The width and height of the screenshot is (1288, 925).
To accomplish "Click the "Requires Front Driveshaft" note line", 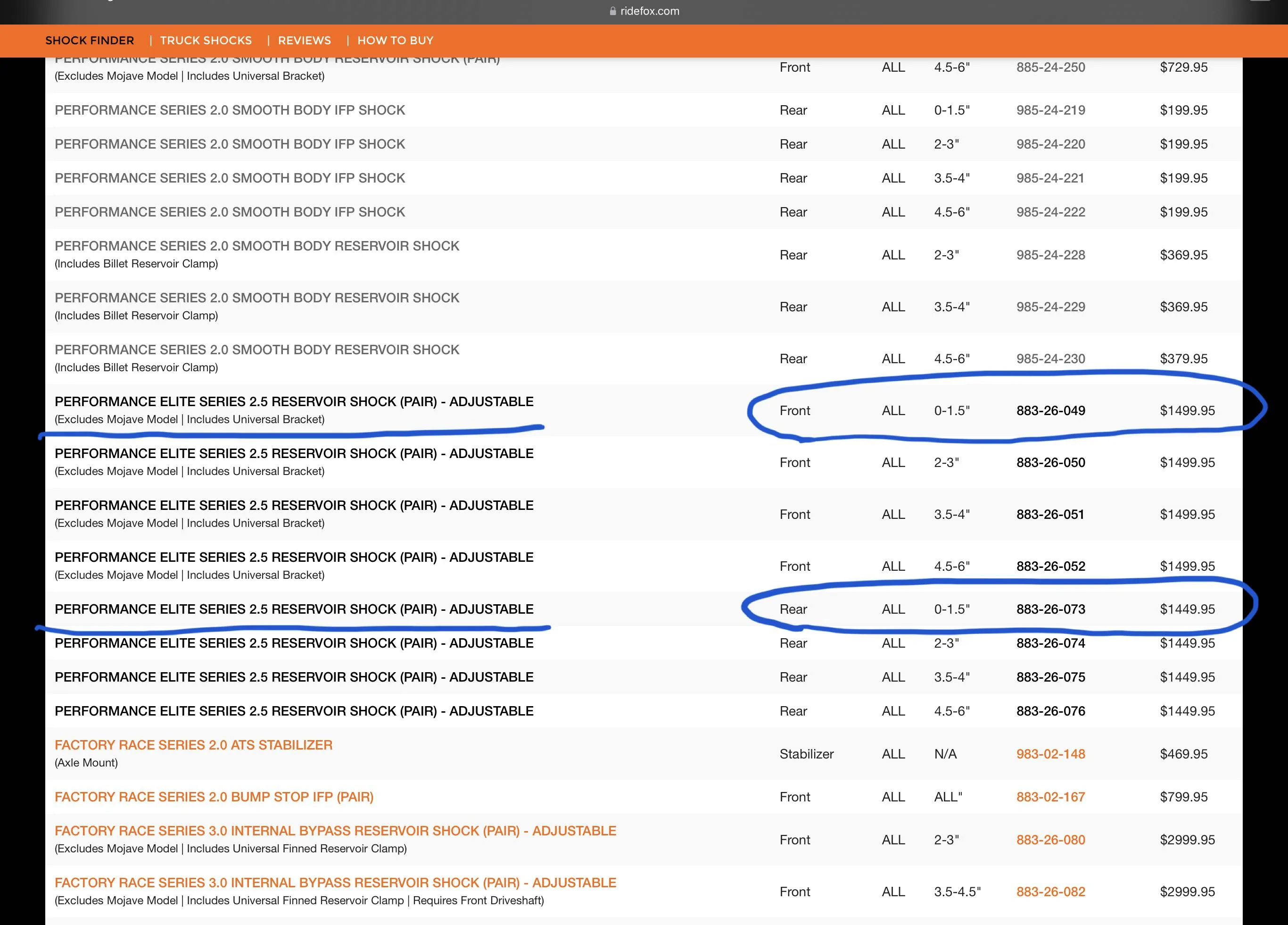I will [x=299, y=900].
